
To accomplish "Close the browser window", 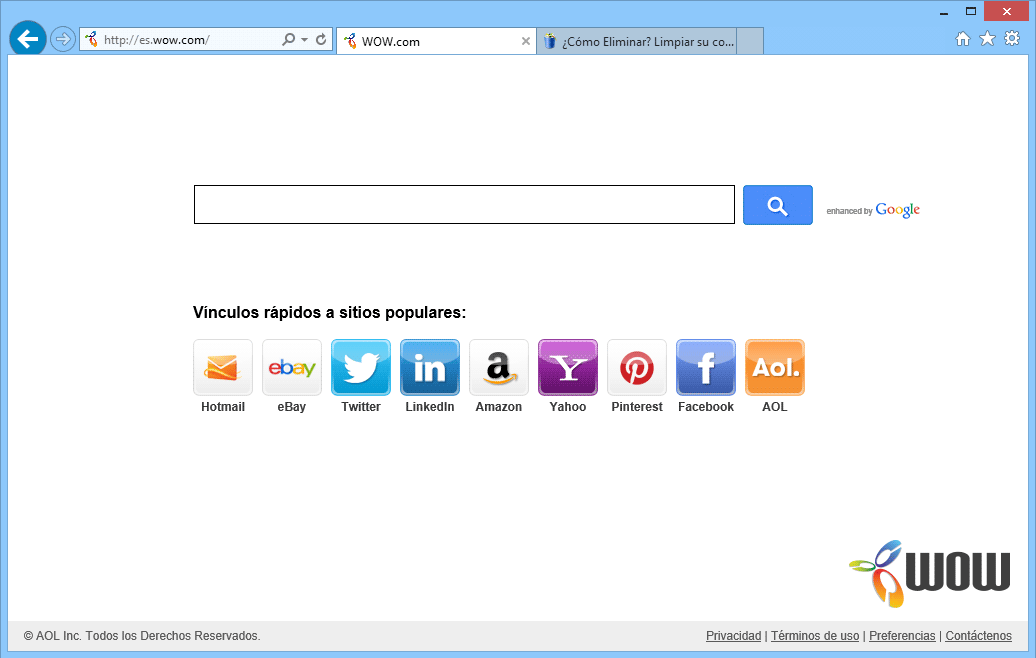I will [1006, 11].
